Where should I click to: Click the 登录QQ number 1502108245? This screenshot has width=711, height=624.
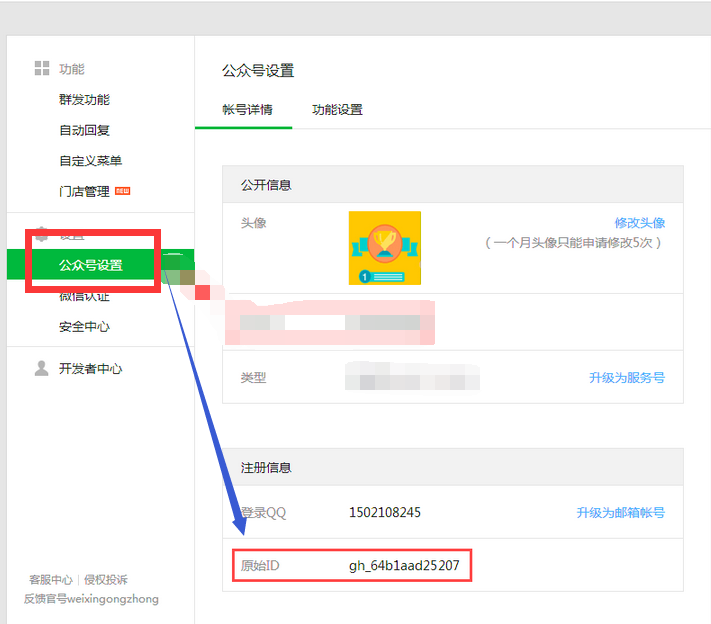coord(384,513)
